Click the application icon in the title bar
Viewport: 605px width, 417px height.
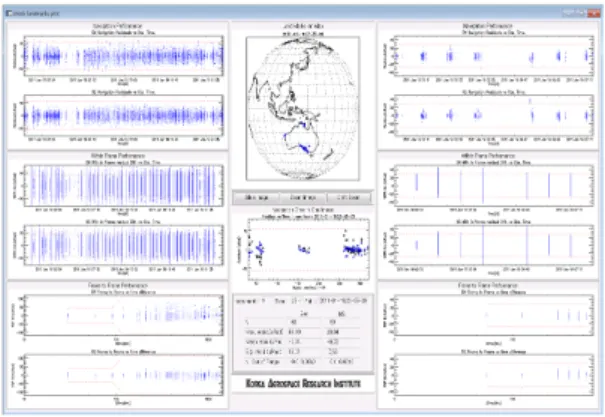click(x=9, y=13)
